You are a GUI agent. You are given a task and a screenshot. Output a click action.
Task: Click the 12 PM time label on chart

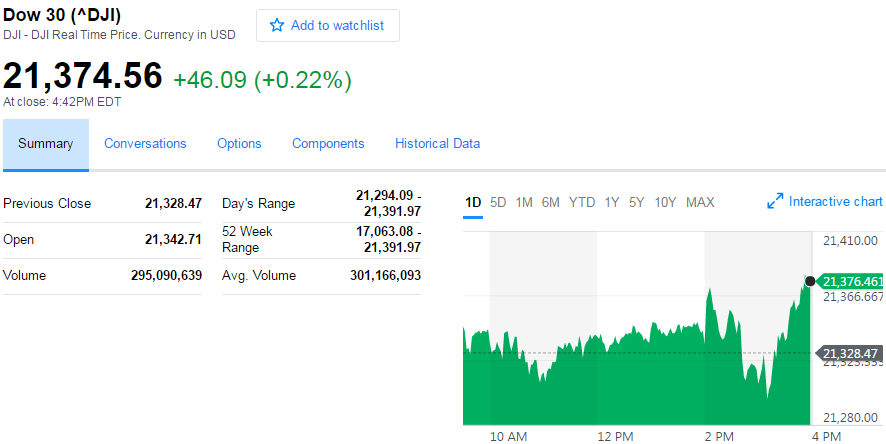[x=615, y=436]
